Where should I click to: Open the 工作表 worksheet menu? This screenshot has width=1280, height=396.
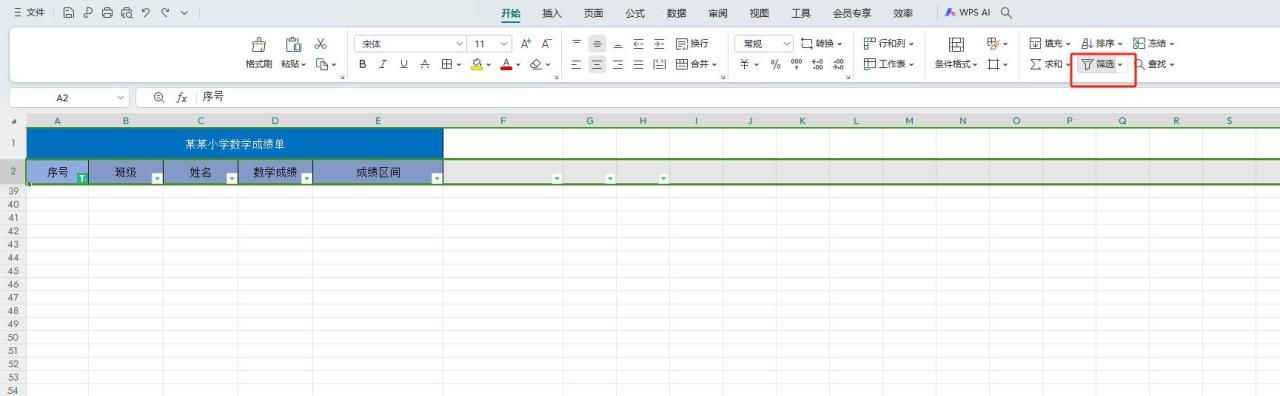coord(890,64)
